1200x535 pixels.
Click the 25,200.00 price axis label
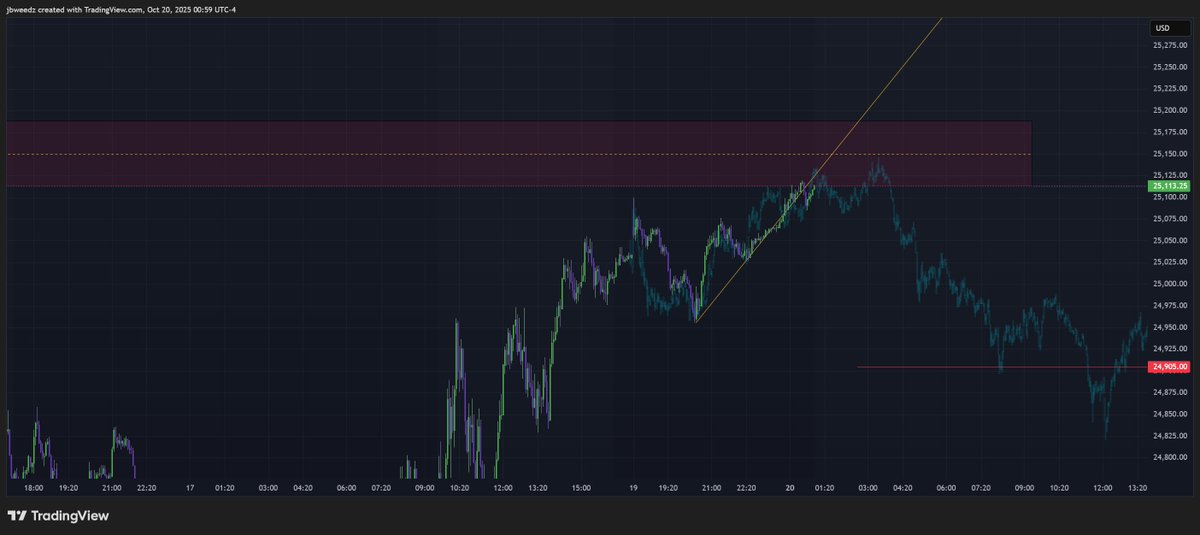click(x=1169, y=110)
